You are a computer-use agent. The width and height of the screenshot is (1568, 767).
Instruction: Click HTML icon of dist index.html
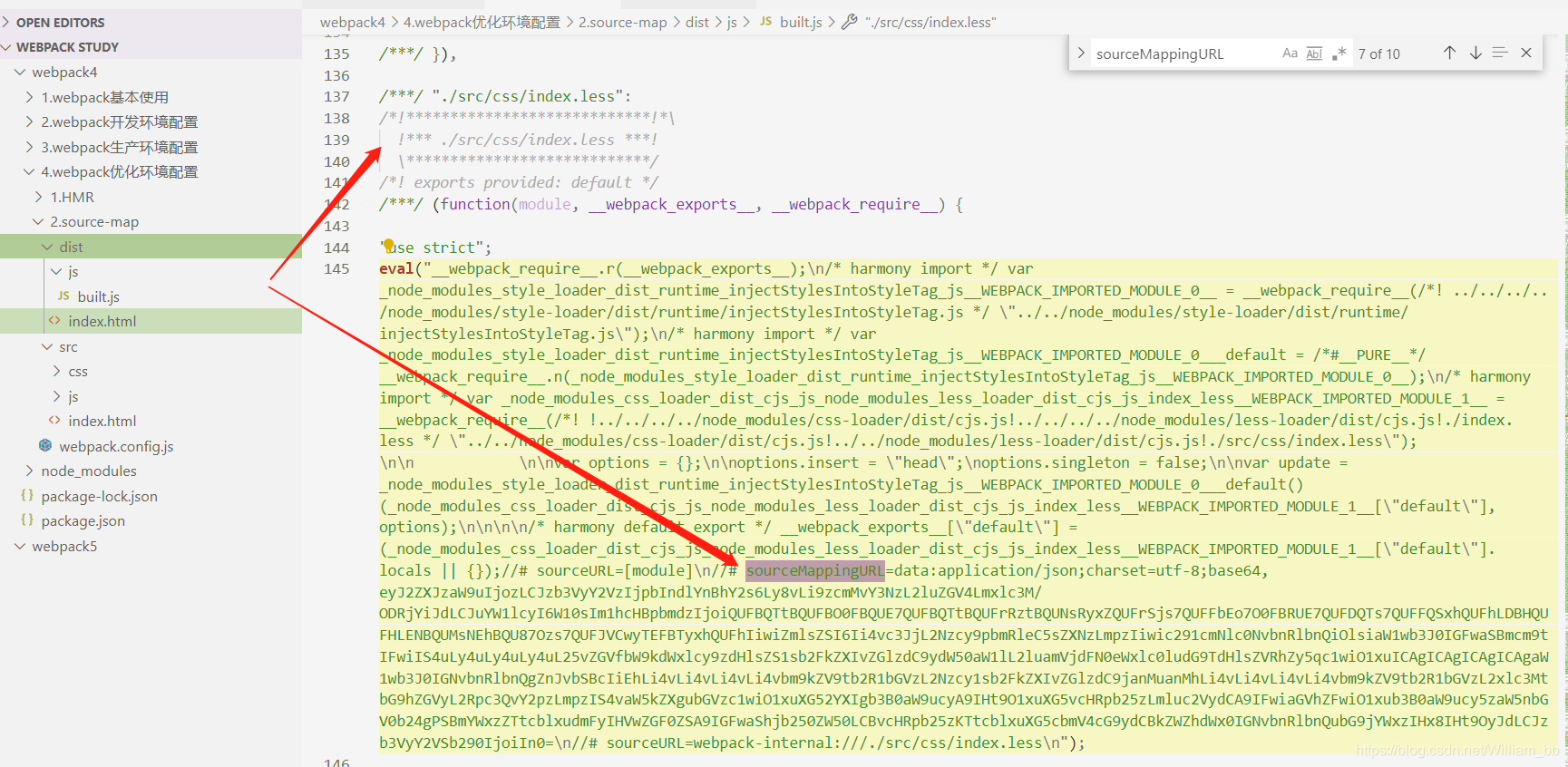(54, 321)
